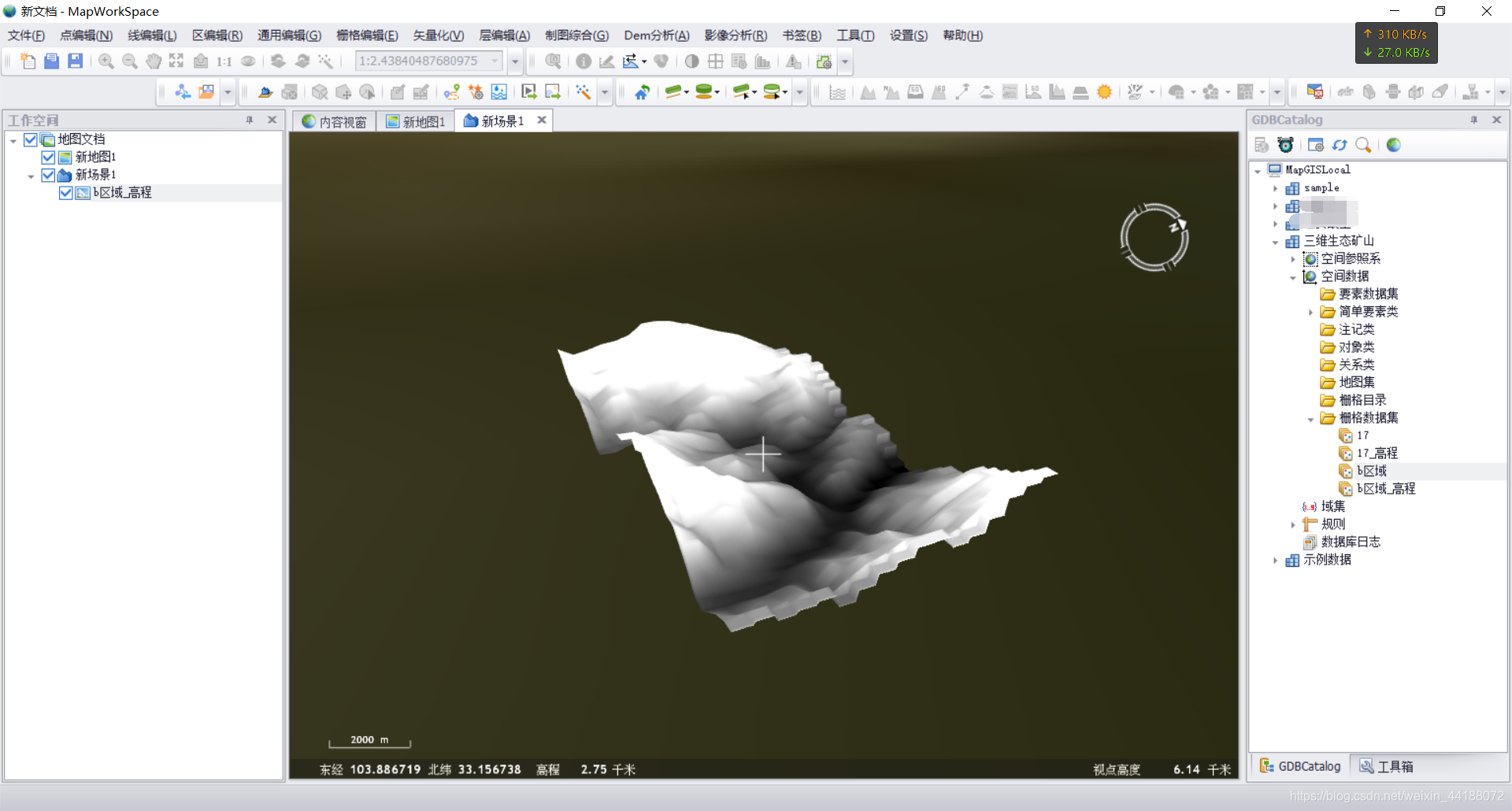
Task: Click the owl icon in GDBCatalog toolbar
Action: click(1286, 145)
